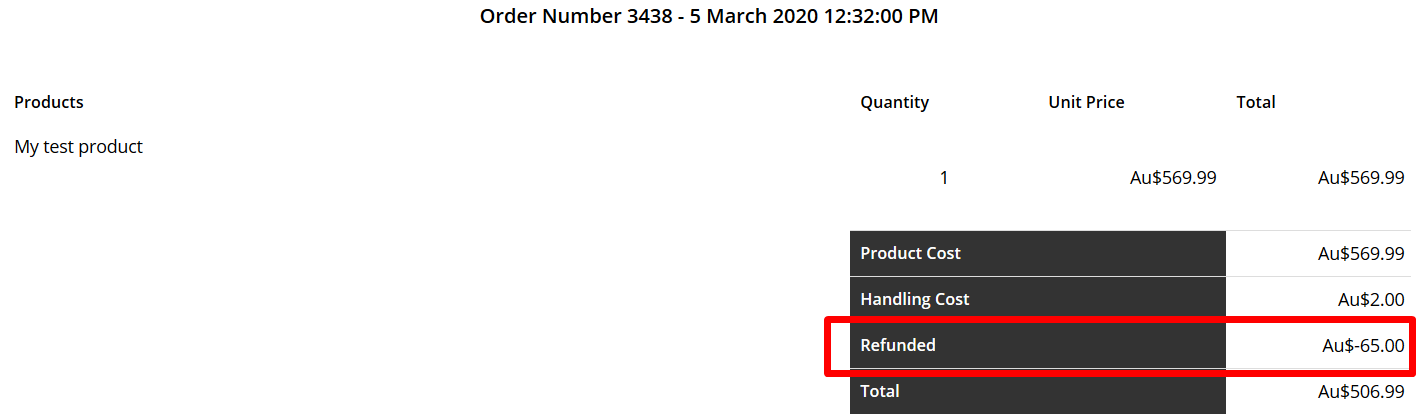Click the final total Au$506.99

pyautogui.click(x=1361, y=391)
